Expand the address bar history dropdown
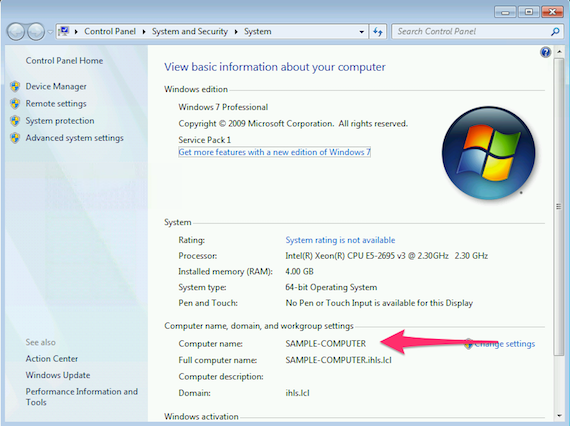 [361, 32]
